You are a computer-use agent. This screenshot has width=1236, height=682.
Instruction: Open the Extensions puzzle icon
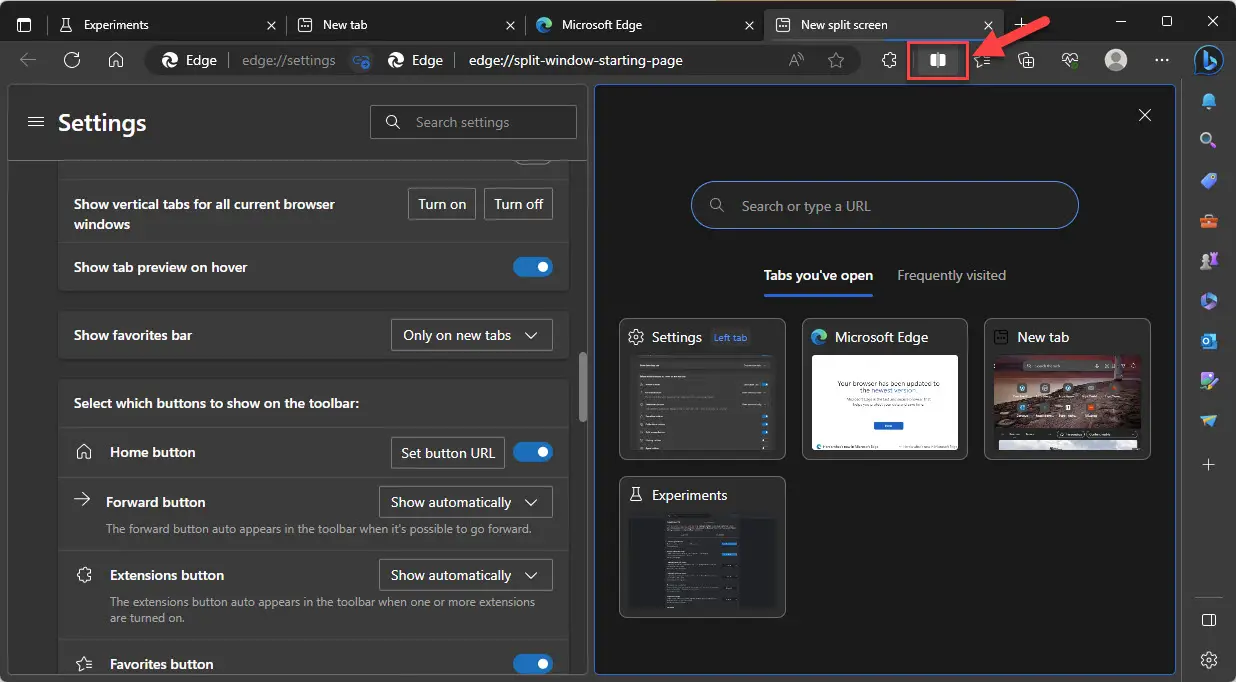point(889,60)
